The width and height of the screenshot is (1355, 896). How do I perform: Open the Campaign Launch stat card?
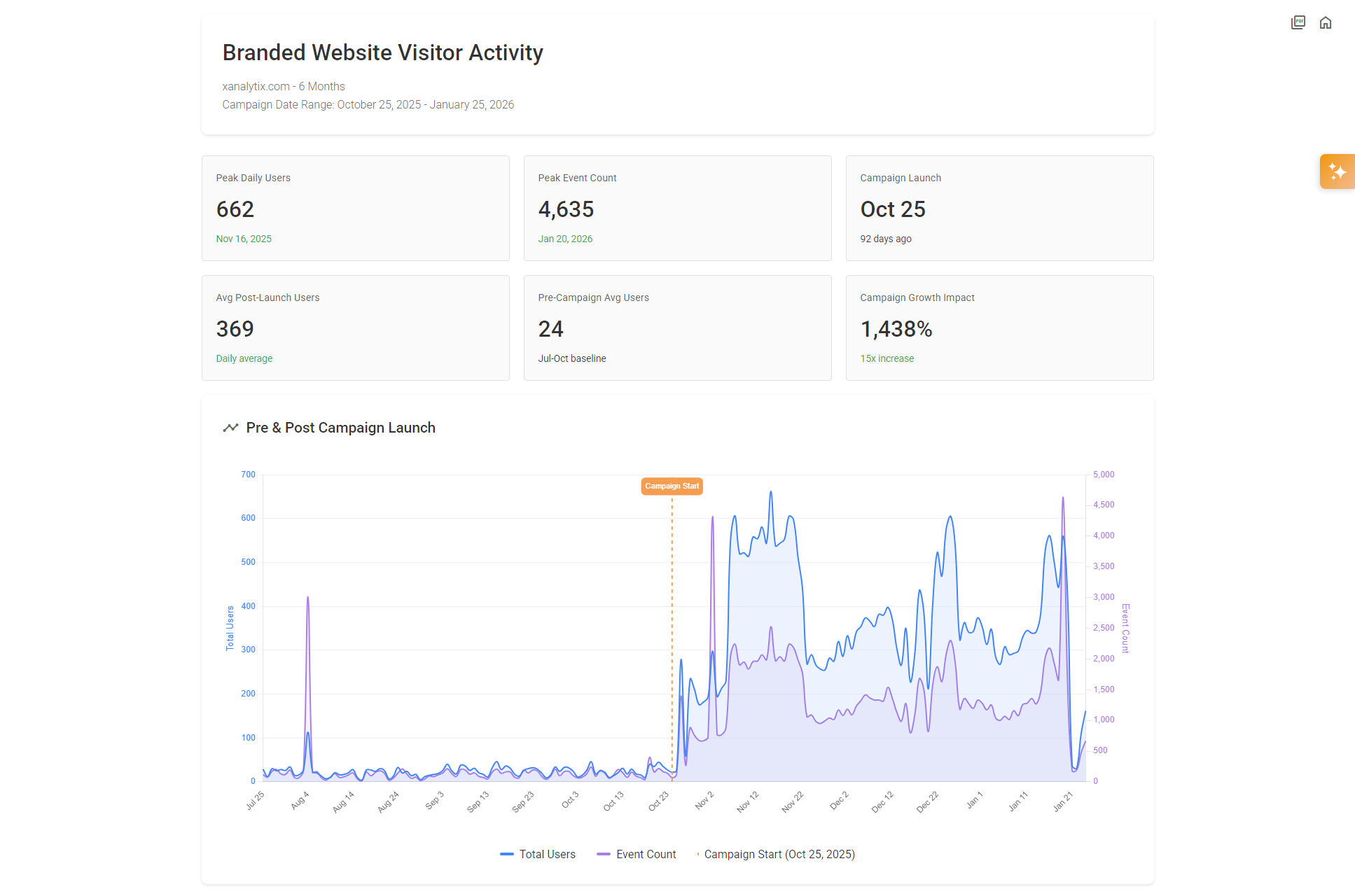[999, 208]
